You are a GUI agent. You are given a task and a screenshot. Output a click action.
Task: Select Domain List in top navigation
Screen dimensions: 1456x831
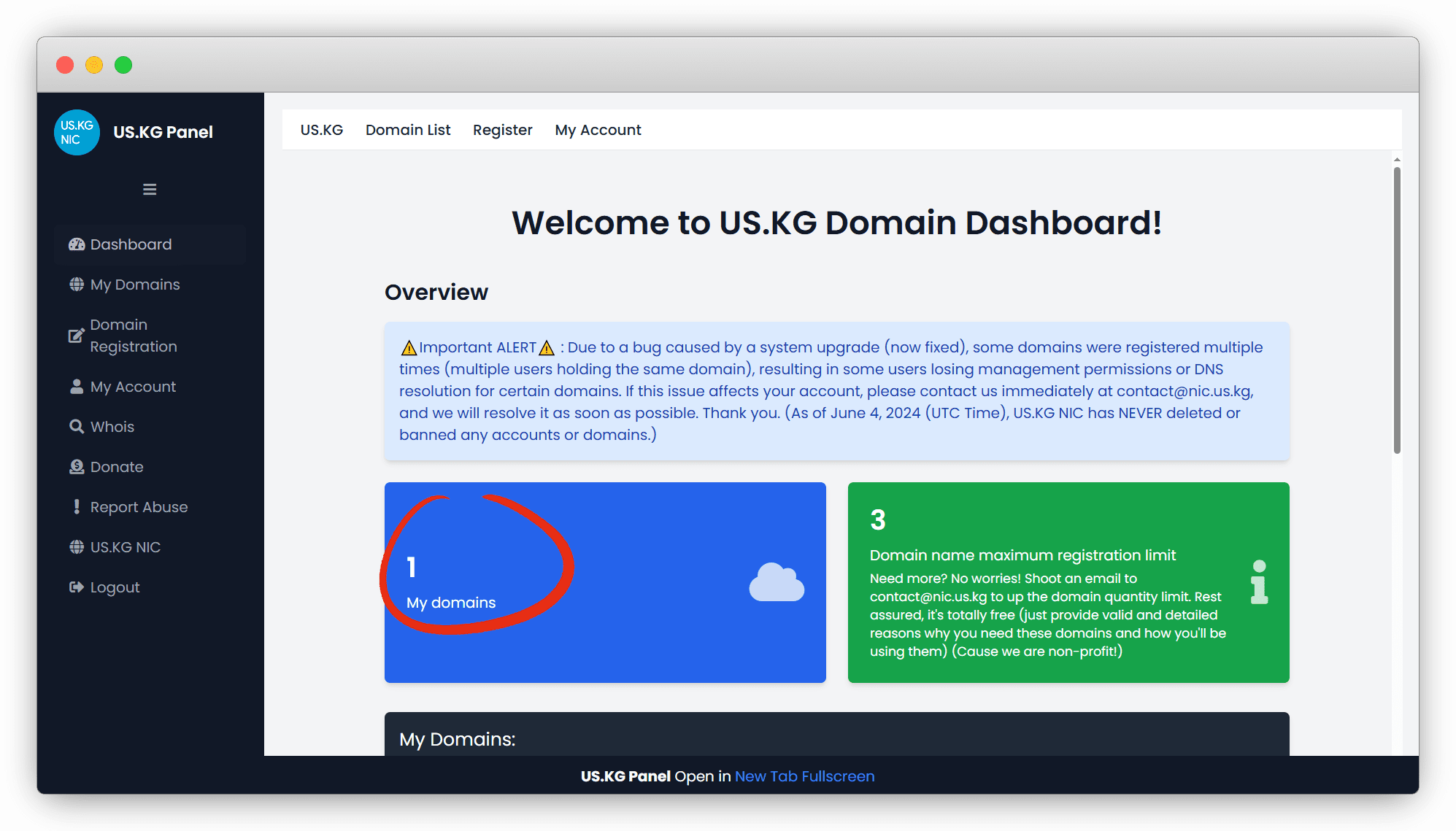(408, 130)
